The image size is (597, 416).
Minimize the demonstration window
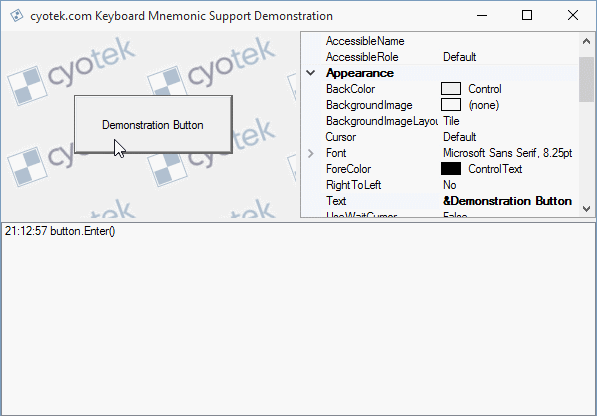[x=482, y=15]
